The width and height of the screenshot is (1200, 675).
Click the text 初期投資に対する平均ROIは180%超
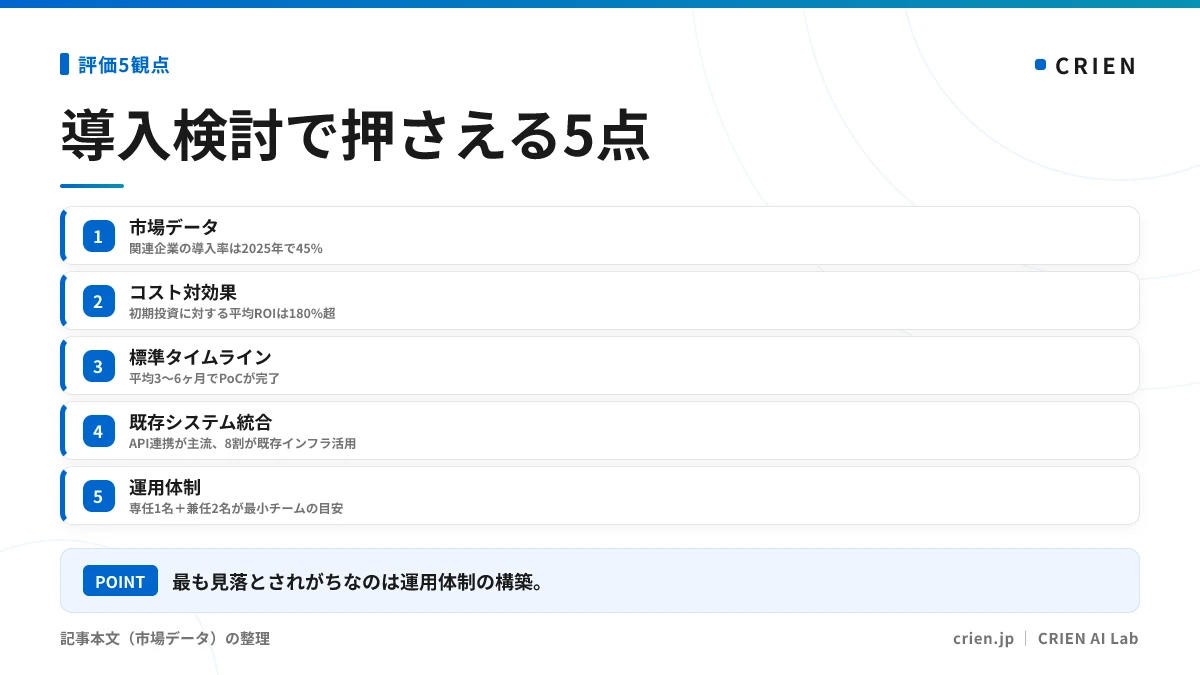[232, 313]
